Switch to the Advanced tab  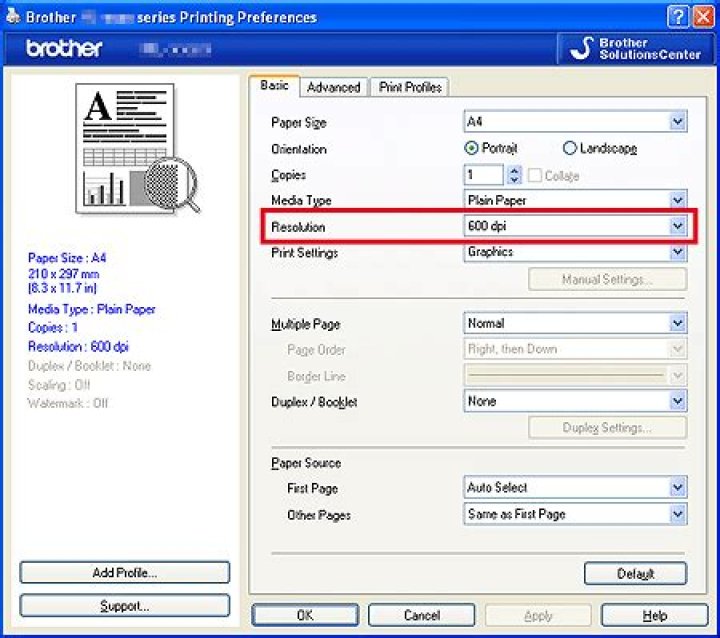tap(334, 87)
